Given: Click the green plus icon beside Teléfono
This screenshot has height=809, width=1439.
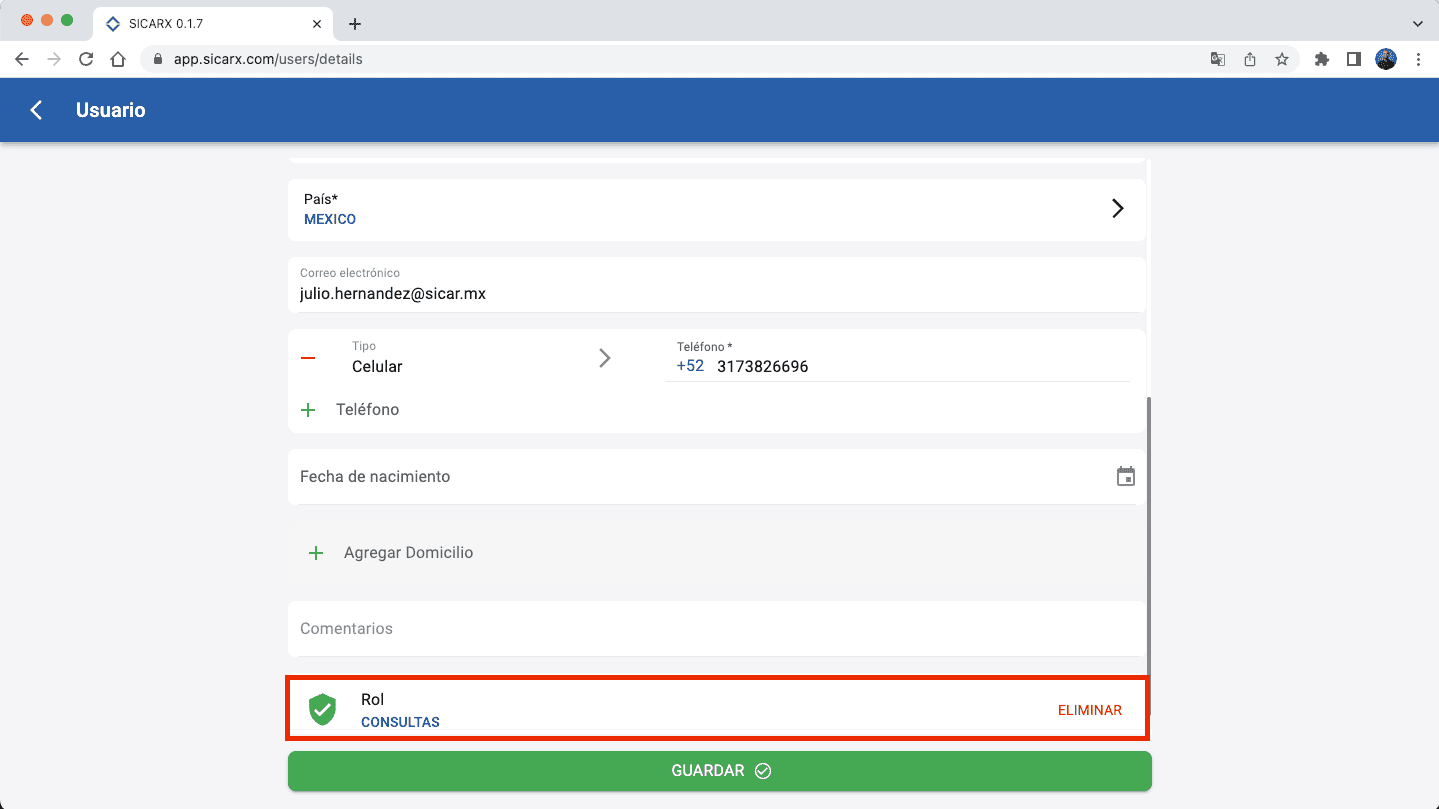Looking at the screenshot, I should click(308, 410).
